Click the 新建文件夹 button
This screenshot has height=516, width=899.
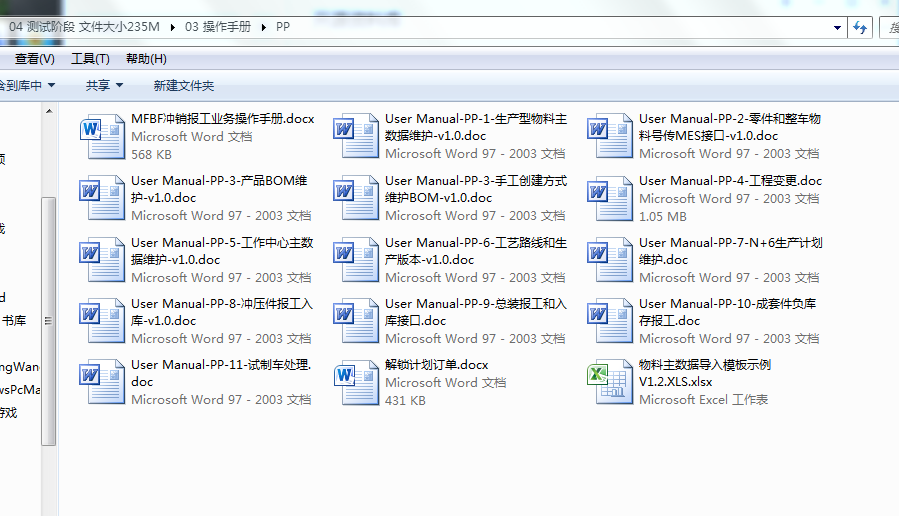click(x=183, y=86)
